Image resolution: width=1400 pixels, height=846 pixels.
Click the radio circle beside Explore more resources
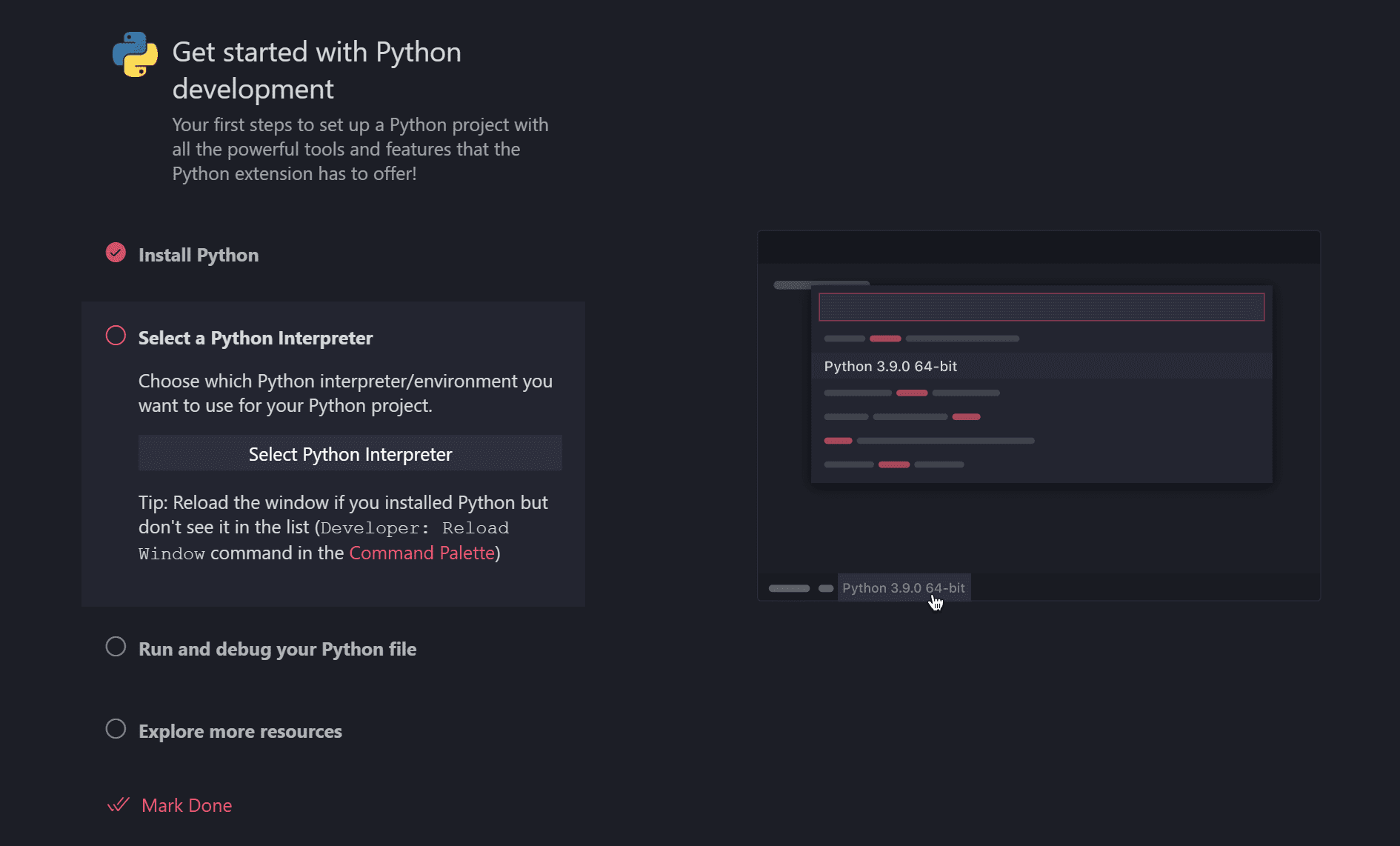click(116, 729)
